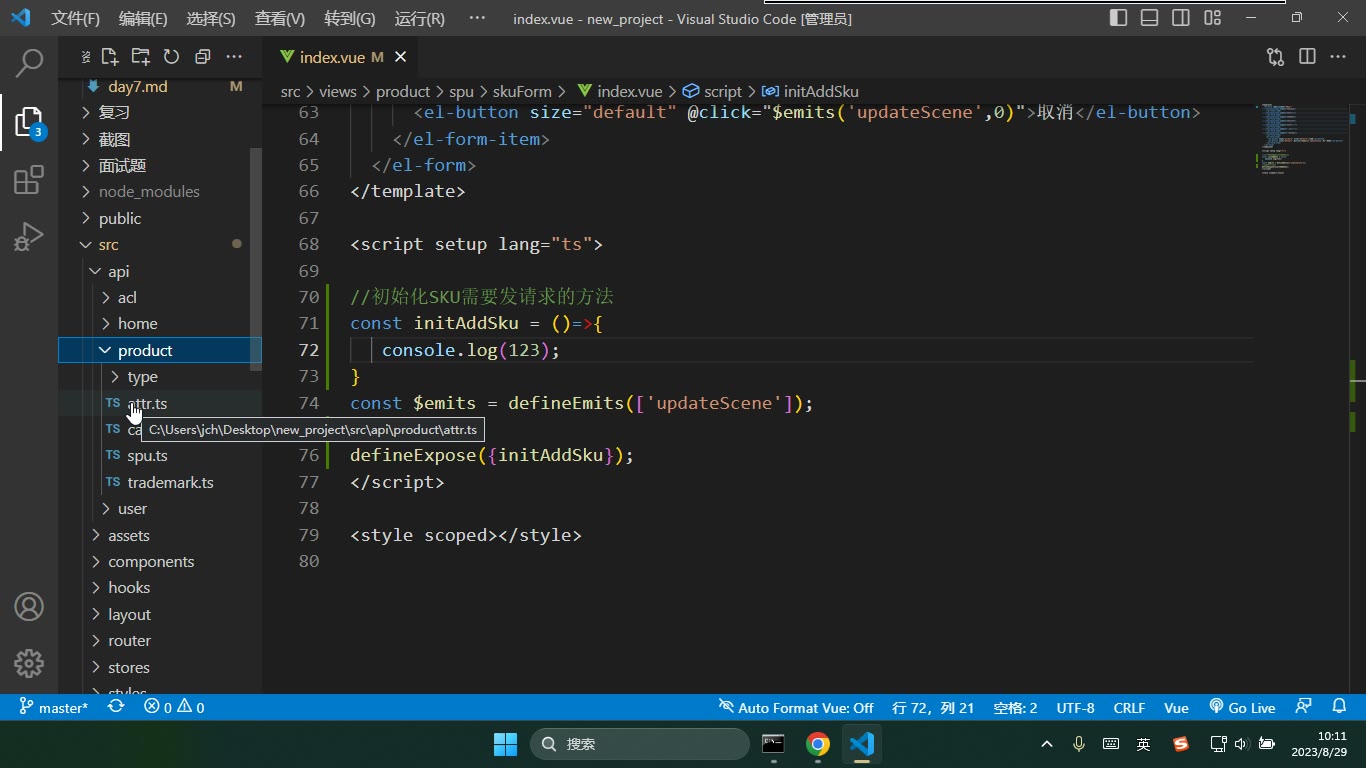This screenshot has width=1366, height=768.
Task: Click the master* branch indicator
Action: [54, 707]
